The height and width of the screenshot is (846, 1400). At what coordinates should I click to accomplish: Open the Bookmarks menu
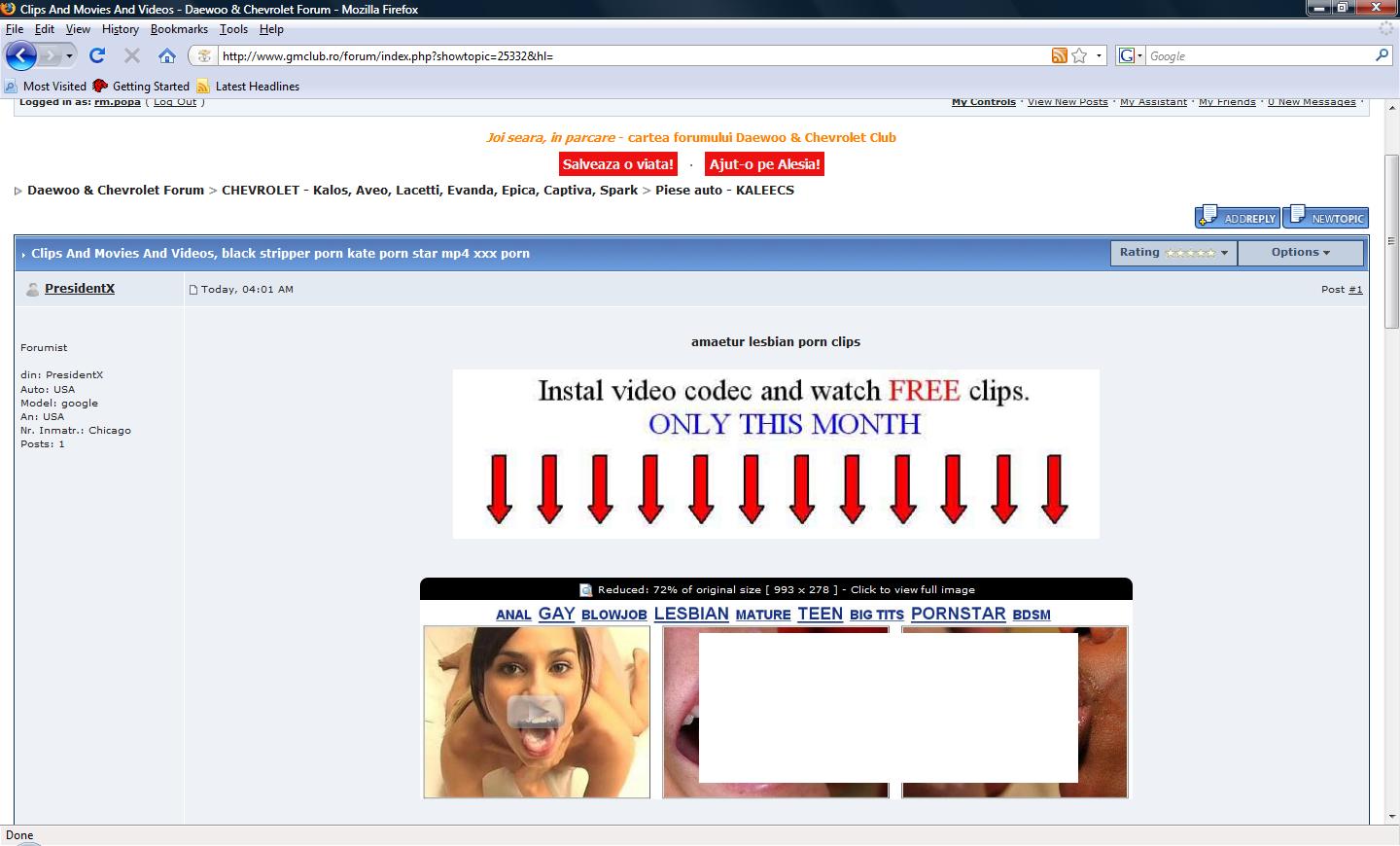(179, 29)
